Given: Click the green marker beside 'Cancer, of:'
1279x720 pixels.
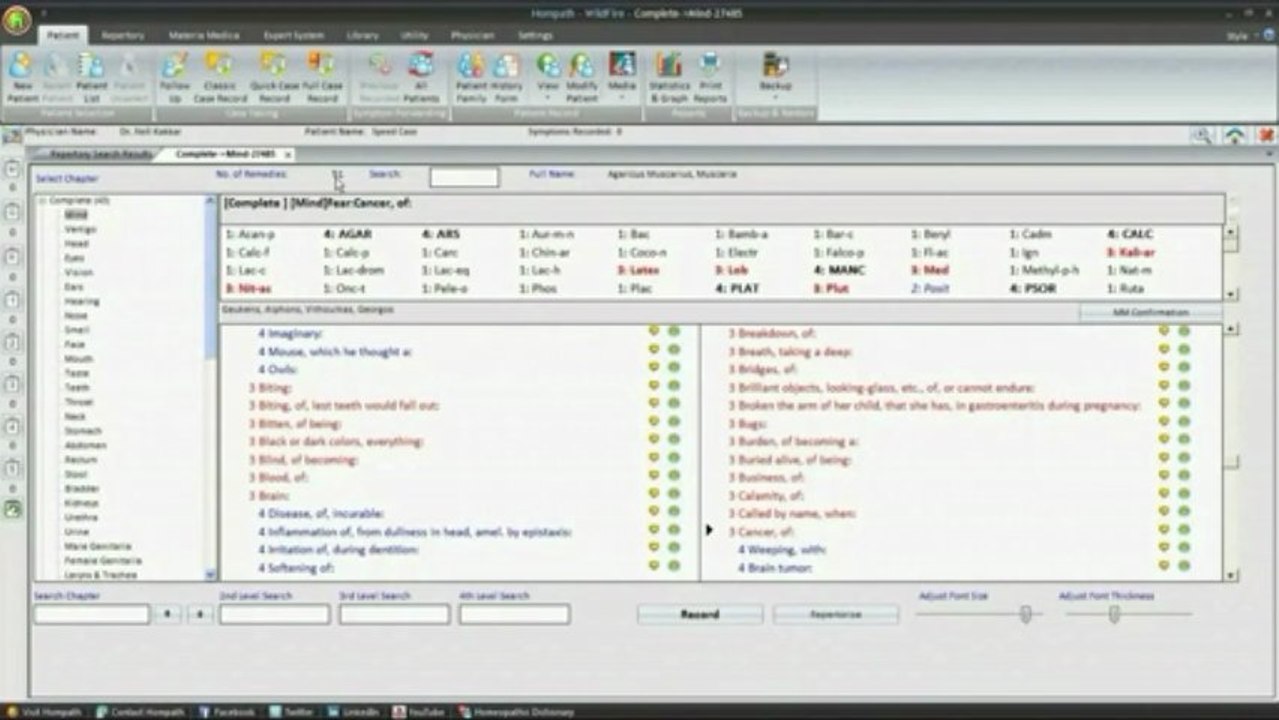Looking at the screenshot, I should tap(1184, 531).
